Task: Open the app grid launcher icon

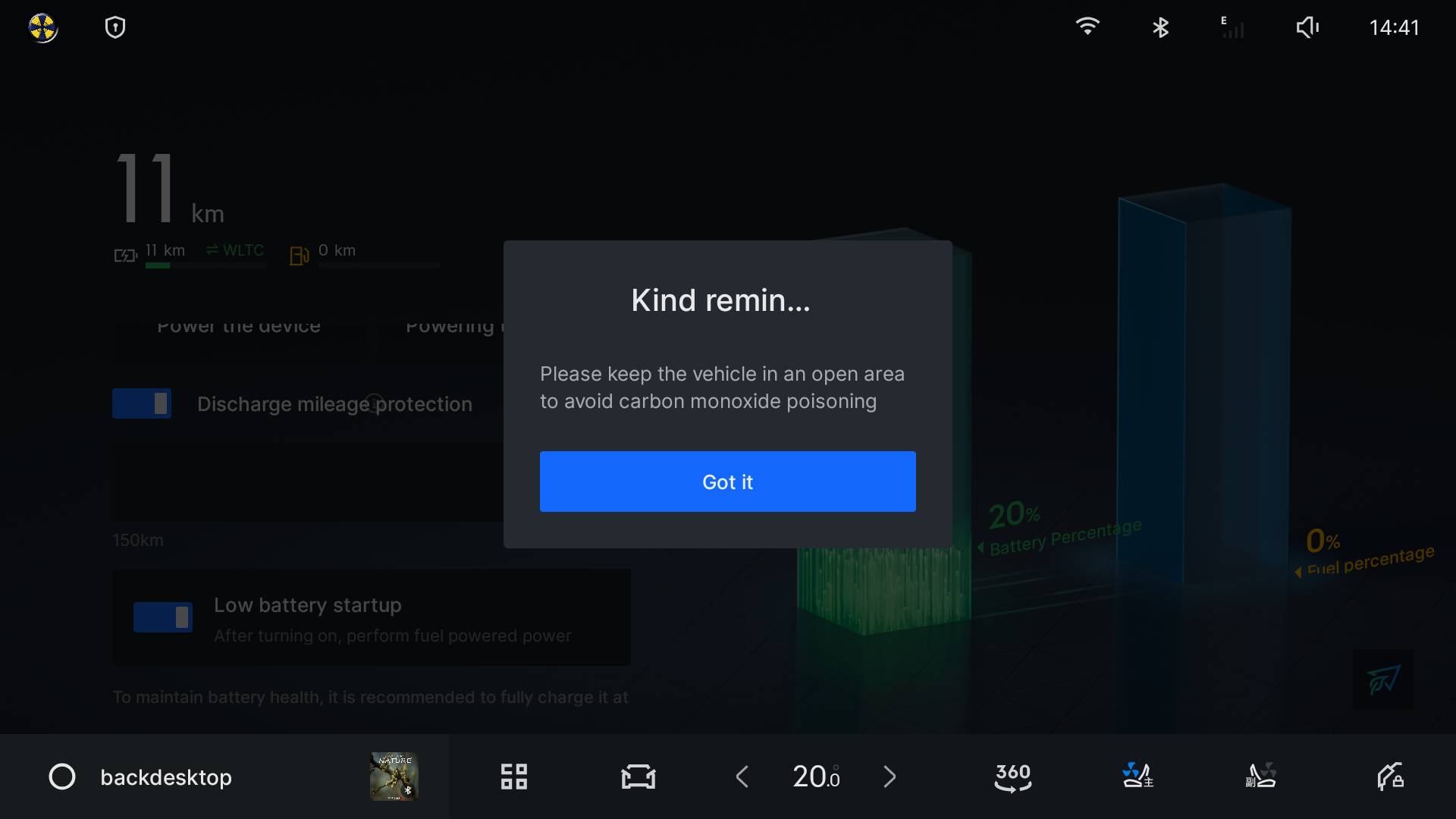Action: pyautogui.click(x=513, y=777)
